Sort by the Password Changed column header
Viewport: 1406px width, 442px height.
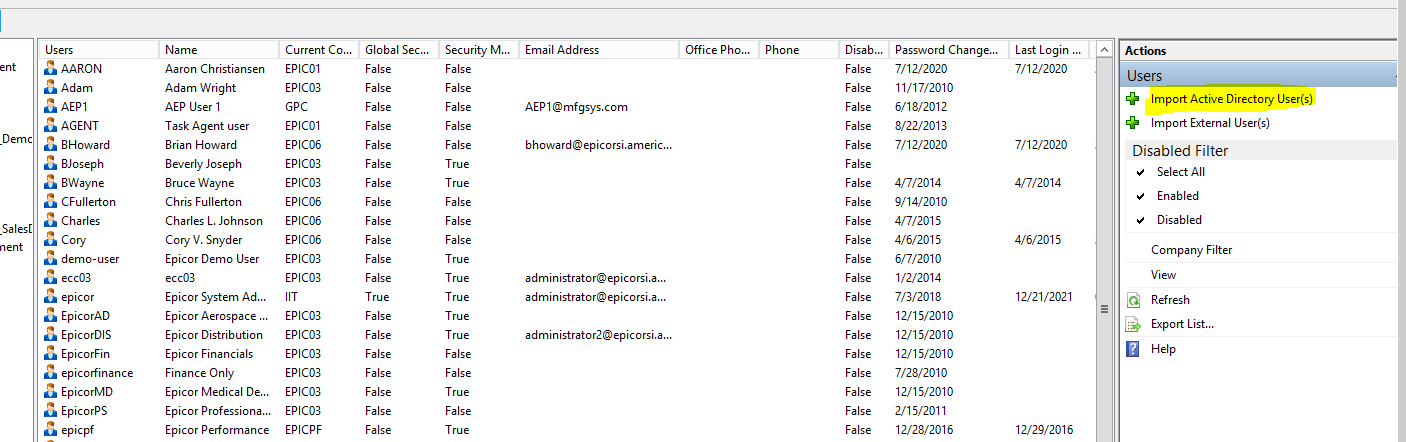(949, 50)
